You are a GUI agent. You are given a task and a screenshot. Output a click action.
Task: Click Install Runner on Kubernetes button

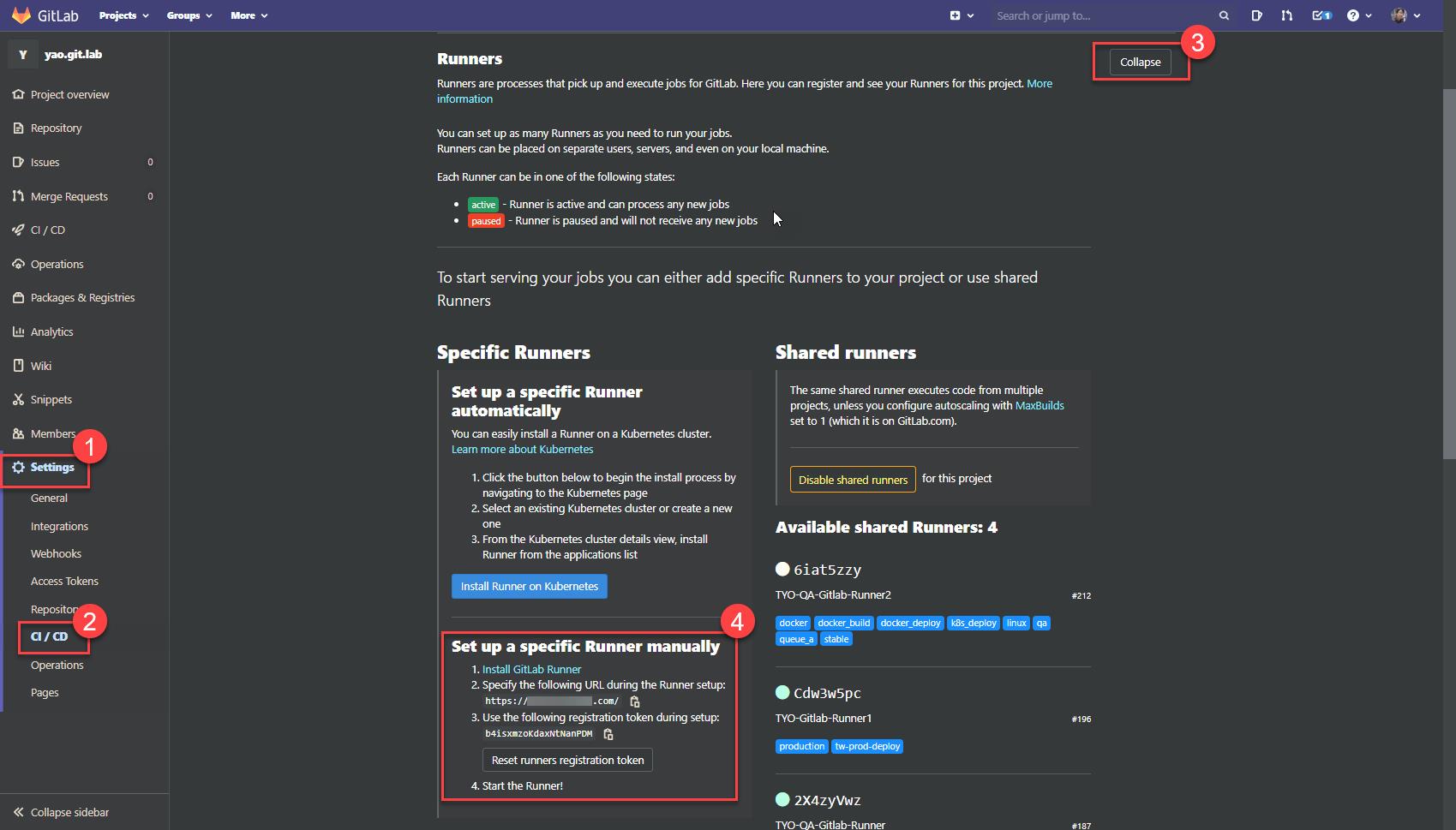[529, 587]
